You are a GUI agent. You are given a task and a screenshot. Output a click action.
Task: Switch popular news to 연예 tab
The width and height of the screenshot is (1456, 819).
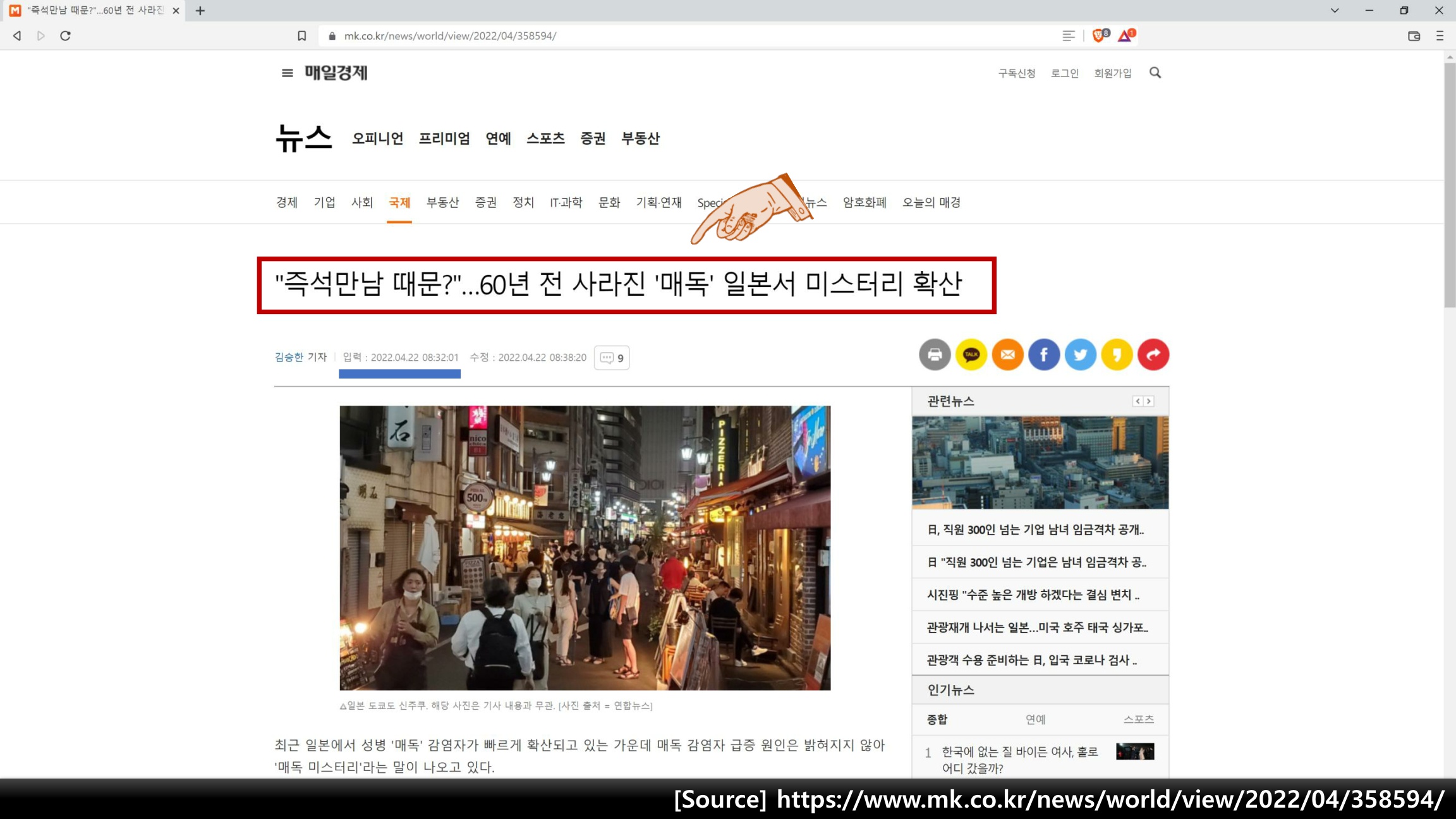1035,719
